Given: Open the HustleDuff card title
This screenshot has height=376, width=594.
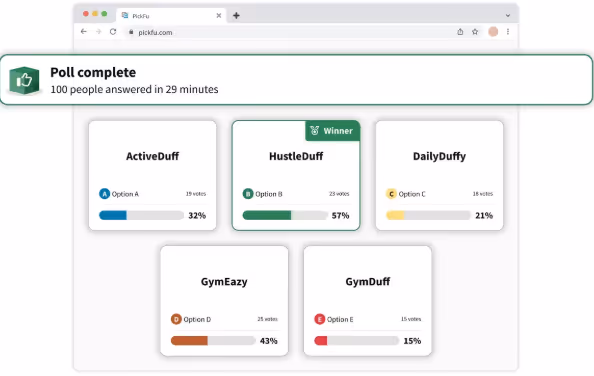Looking at the screenshot, I should (296, 156).
